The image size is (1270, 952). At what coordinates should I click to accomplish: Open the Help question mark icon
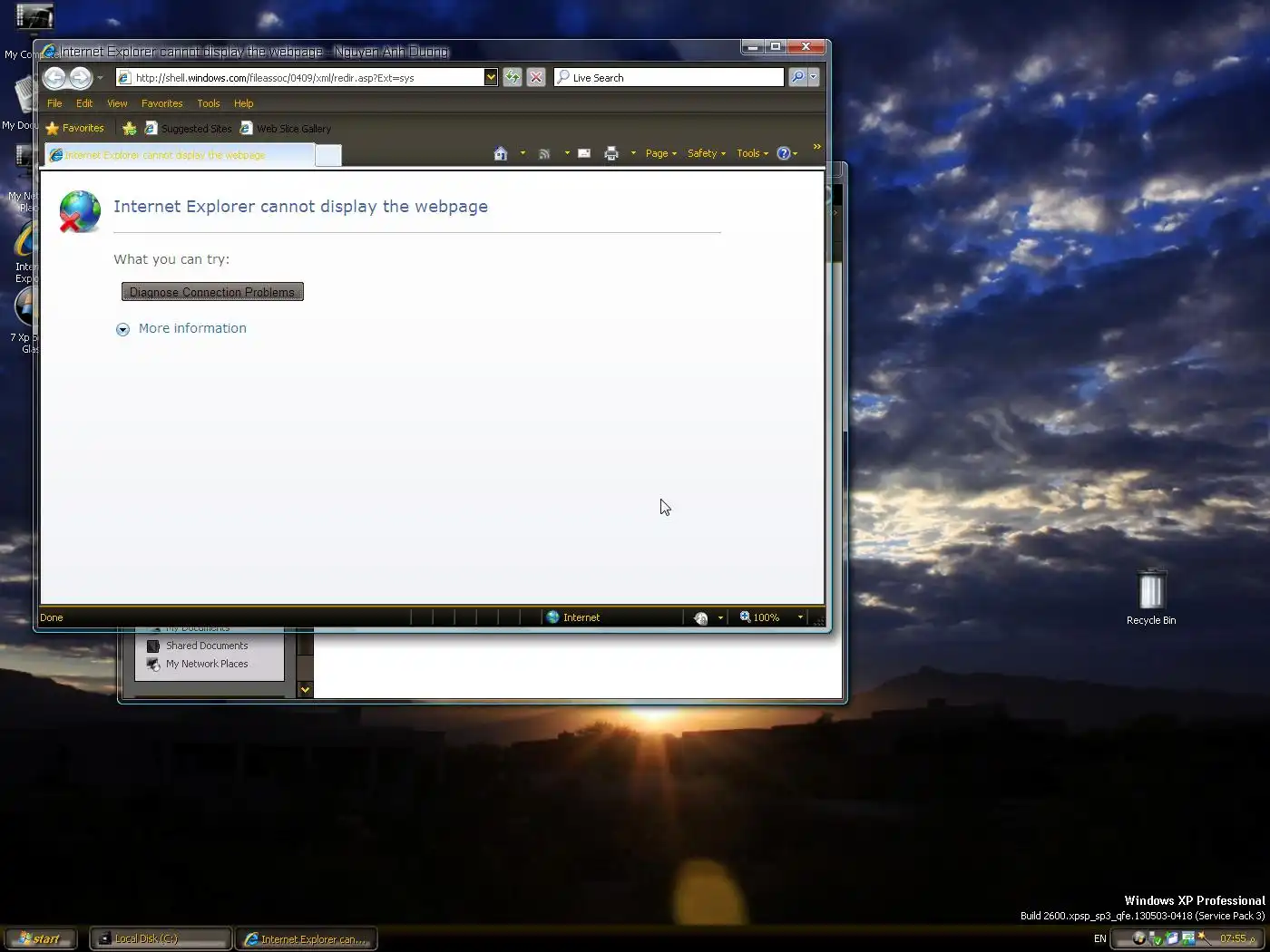(x=784, y=153)
